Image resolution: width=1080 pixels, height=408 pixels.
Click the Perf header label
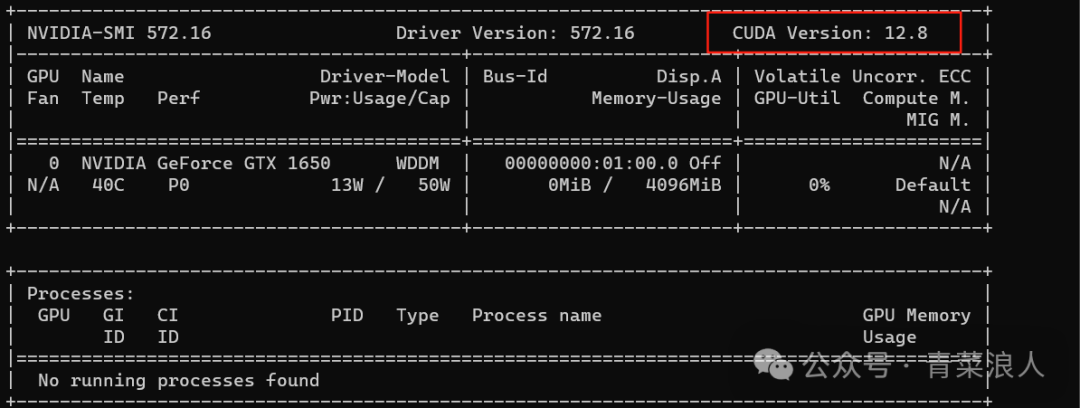point(178,98)
